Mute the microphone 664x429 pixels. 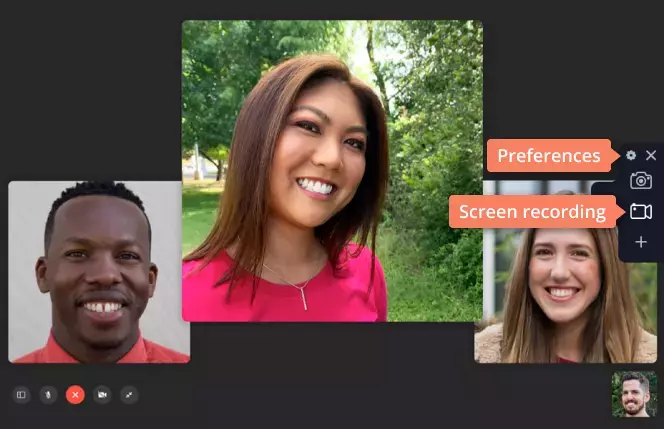pos(48,395)
